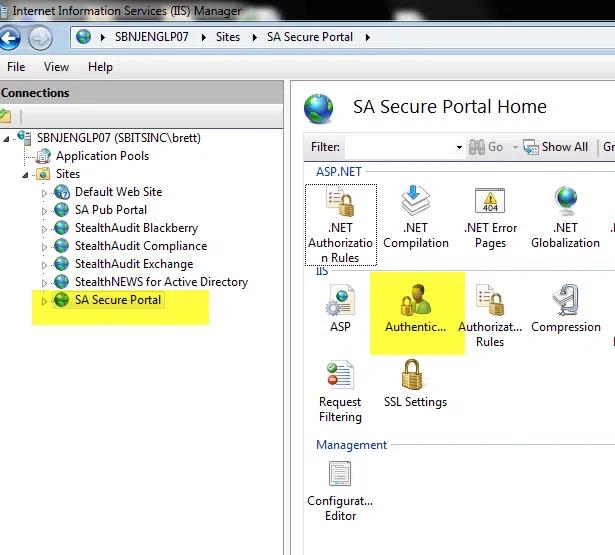
Task: Expand Default Web Site node
Action: [44, 193]
